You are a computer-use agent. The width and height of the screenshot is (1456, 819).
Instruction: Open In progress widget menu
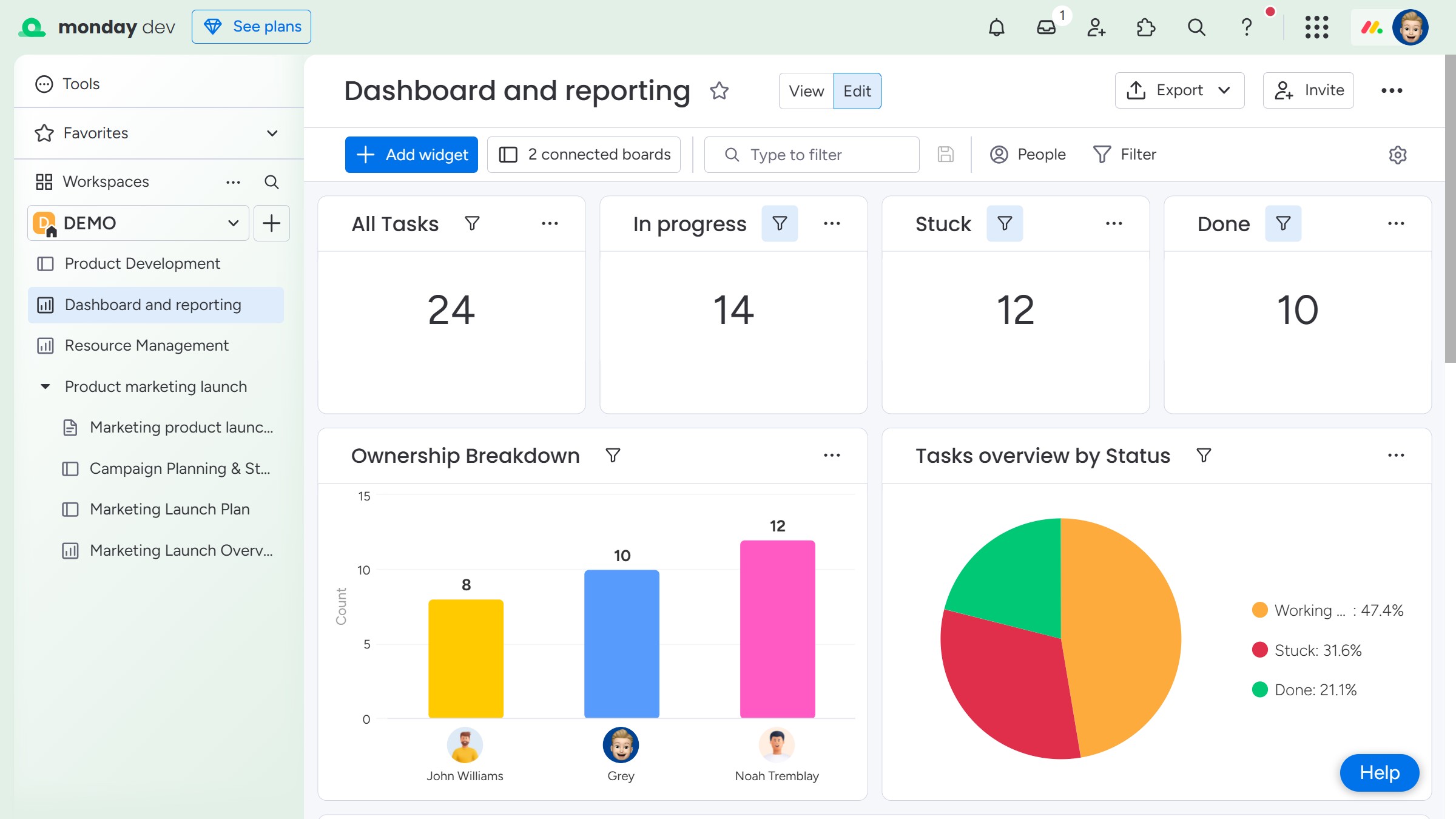(x=832, y=223)
